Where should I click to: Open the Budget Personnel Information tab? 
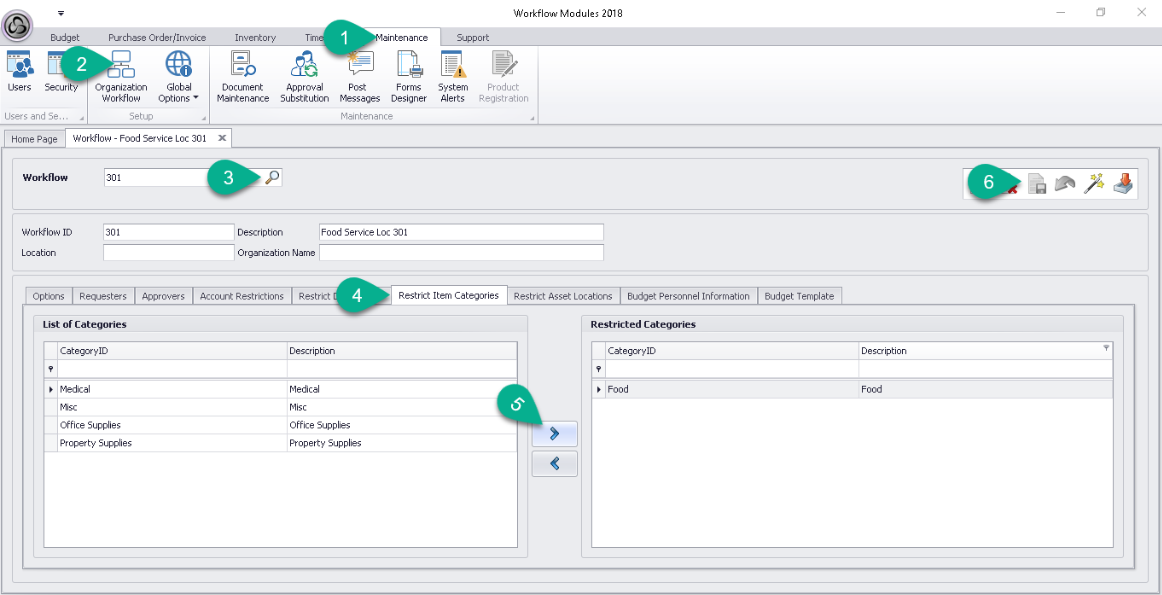click(x=687, y=296)
